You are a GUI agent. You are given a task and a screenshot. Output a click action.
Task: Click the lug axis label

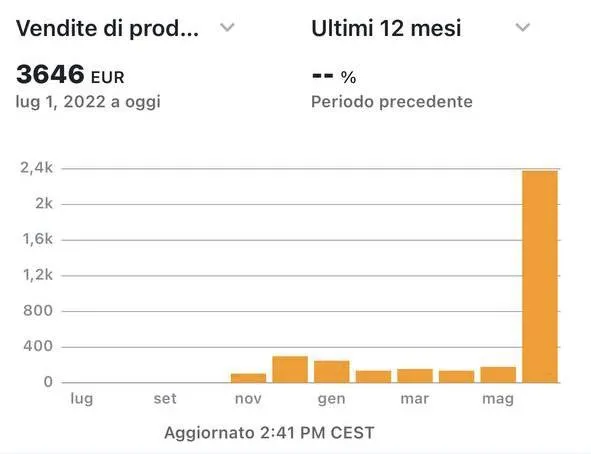tap(82, 399)
